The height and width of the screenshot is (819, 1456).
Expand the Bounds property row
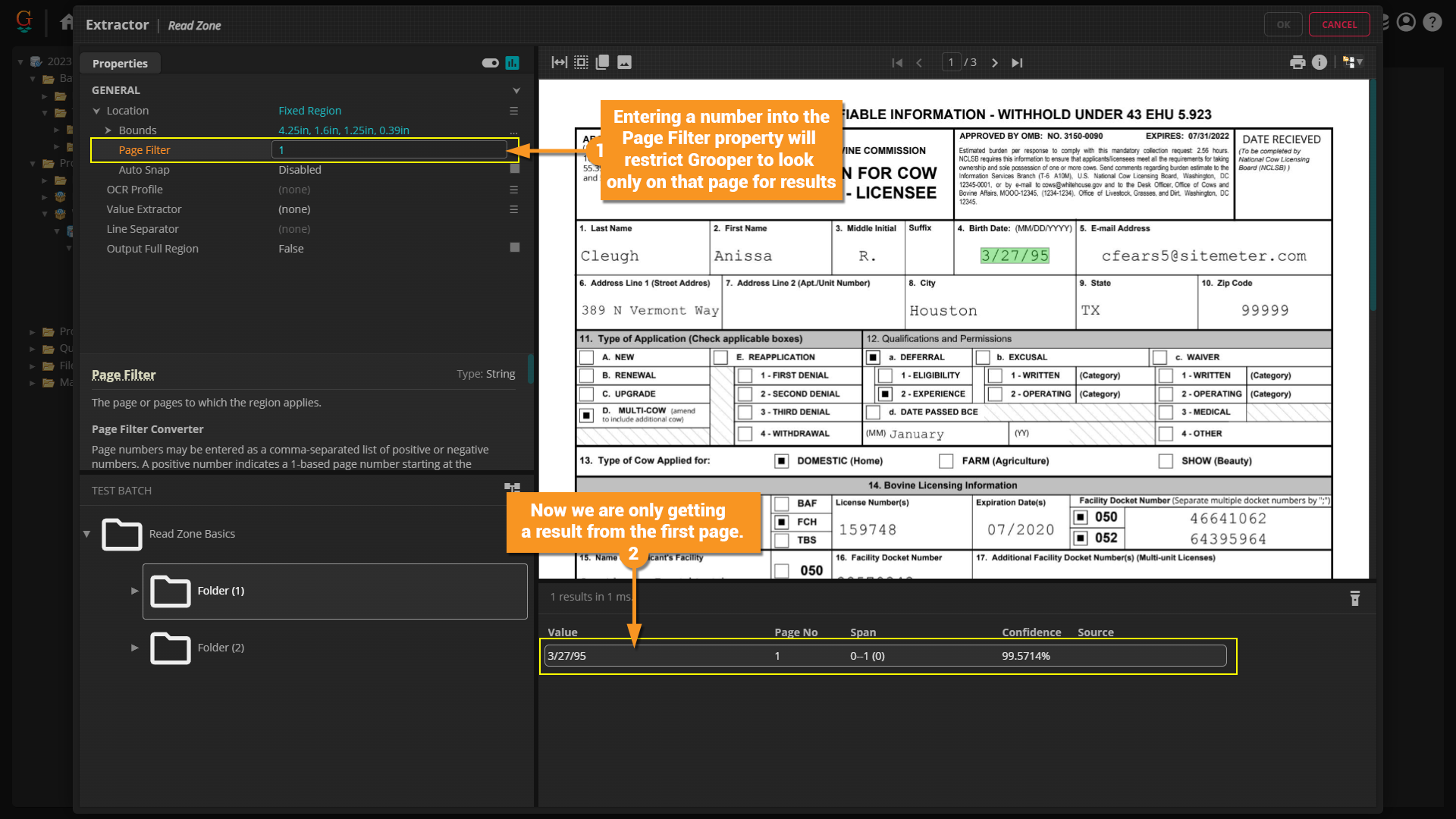click(108, 130)
